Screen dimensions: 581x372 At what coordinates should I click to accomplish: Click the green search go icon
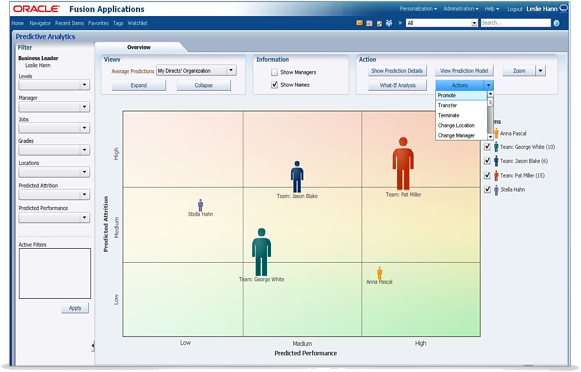click(x=556, y=23)
